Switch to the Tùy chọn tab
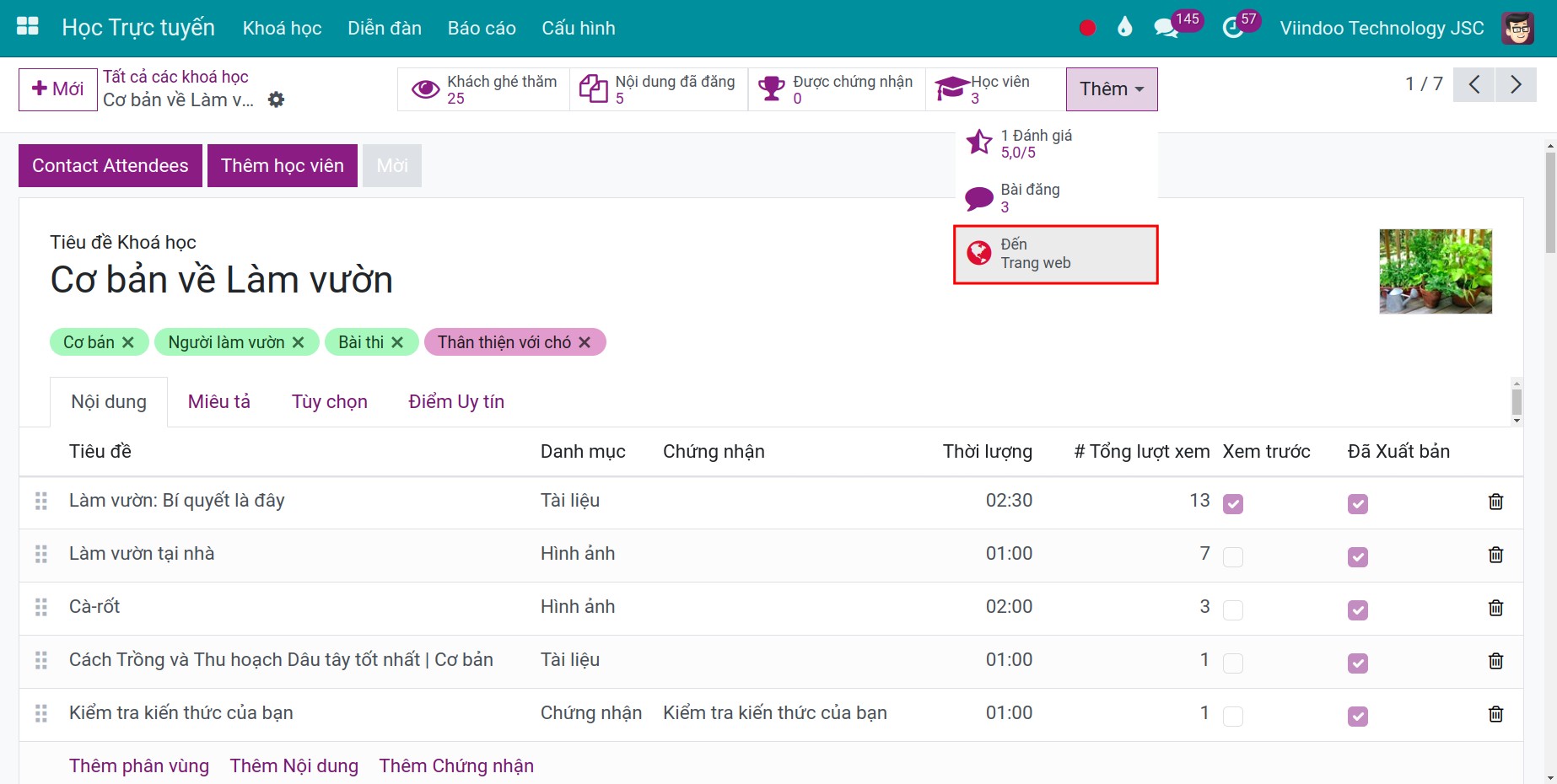1557x784 pixels. (330, 401)
